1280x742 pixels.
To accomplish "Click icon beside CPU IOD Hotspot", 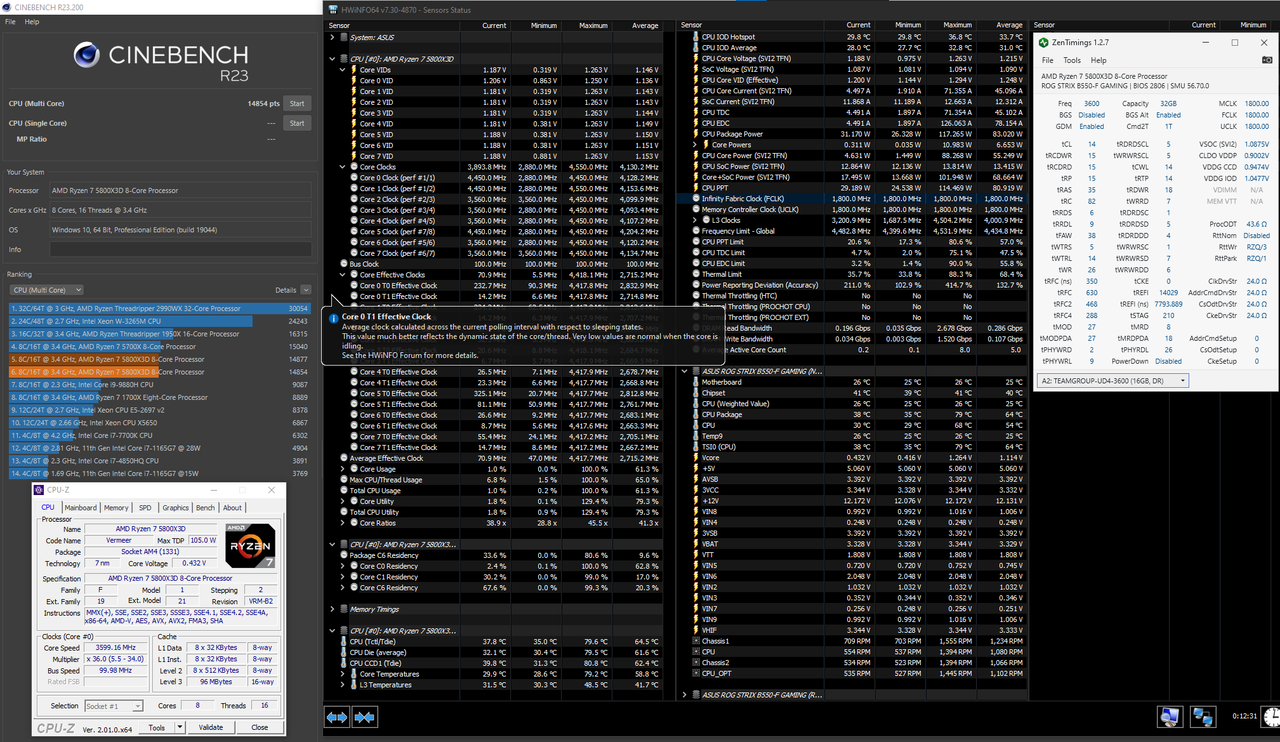I will point(695,37).
